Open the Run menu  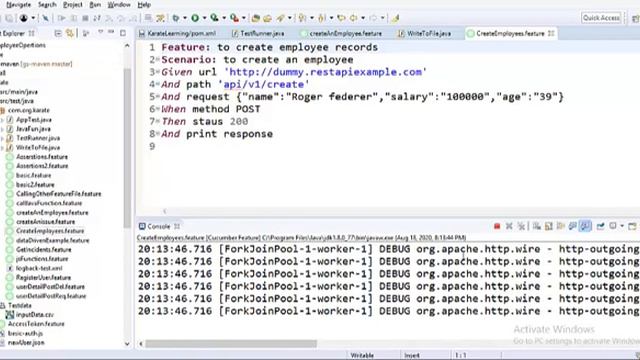(x=95, y=4)
